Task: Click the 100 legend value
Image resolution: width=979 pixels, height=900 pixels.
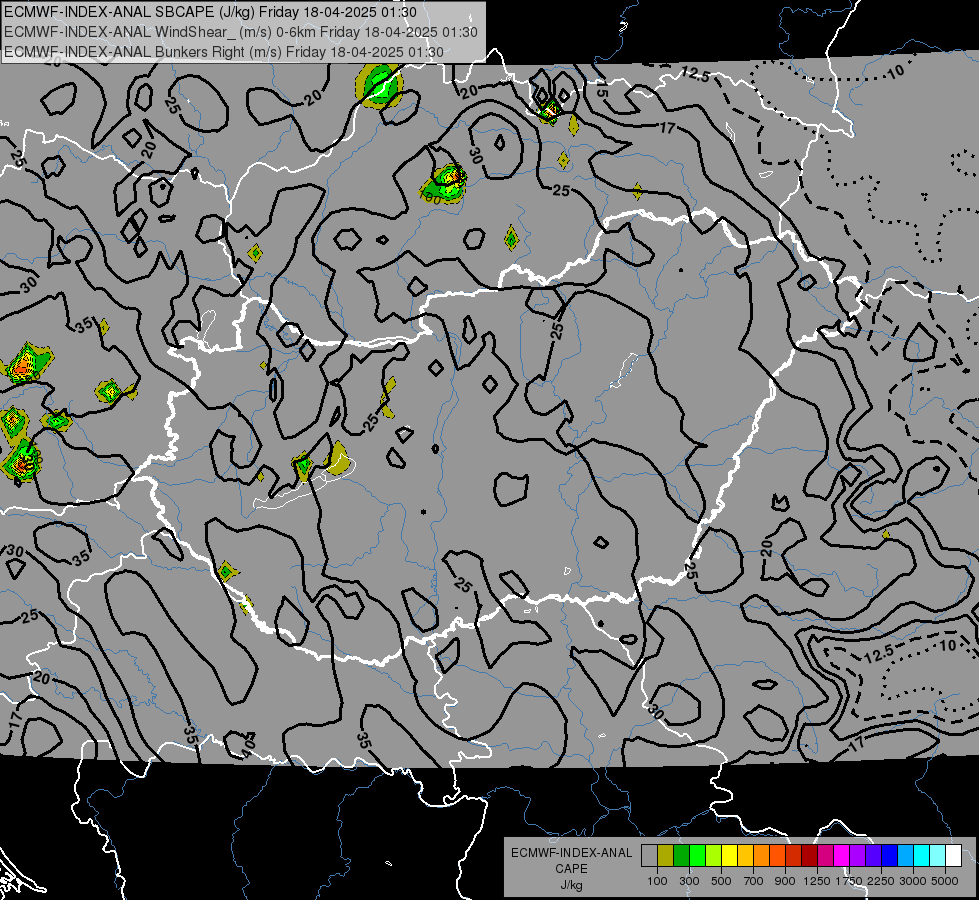Action: point(657,881)
